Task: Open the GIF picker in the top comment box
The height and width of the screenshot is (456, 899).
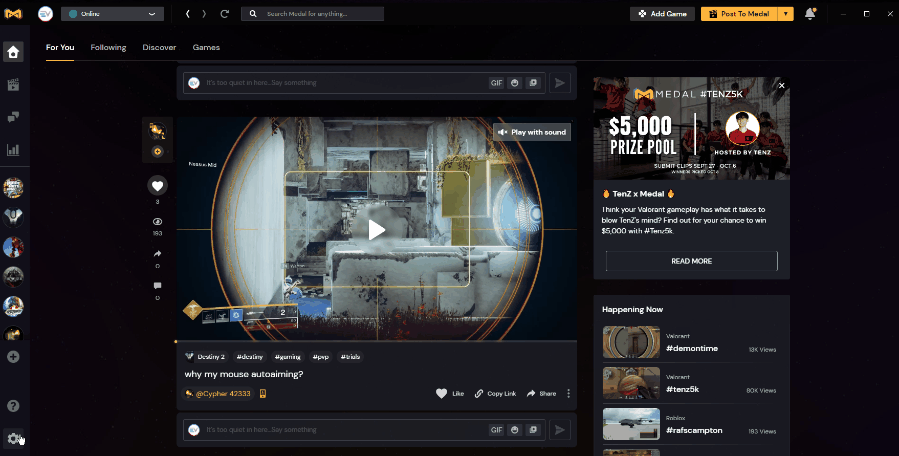Action: (497, 83)
